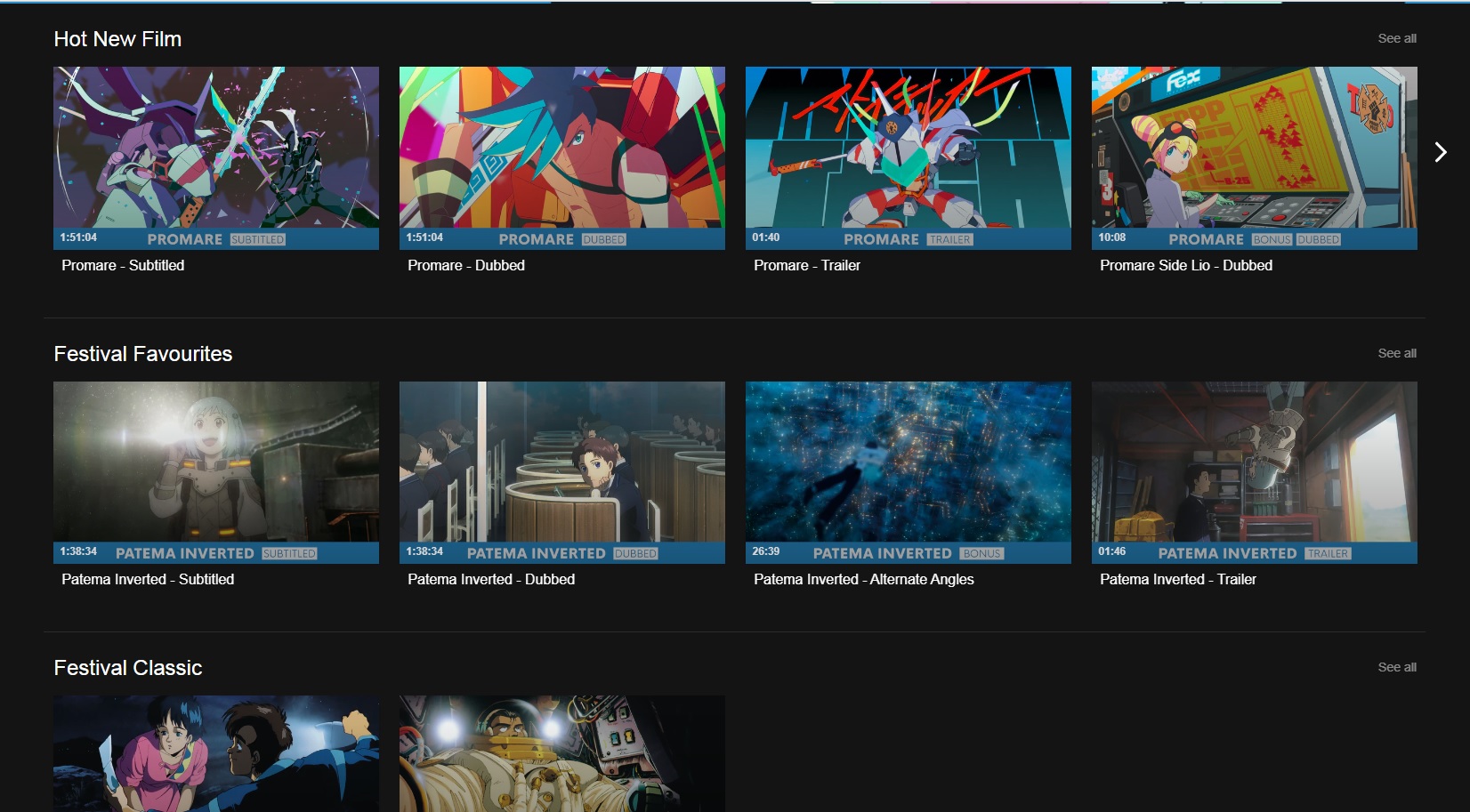Open See all for Festival Favourites
Viewport: 1470px width, 812px height.
(1397, 353)
